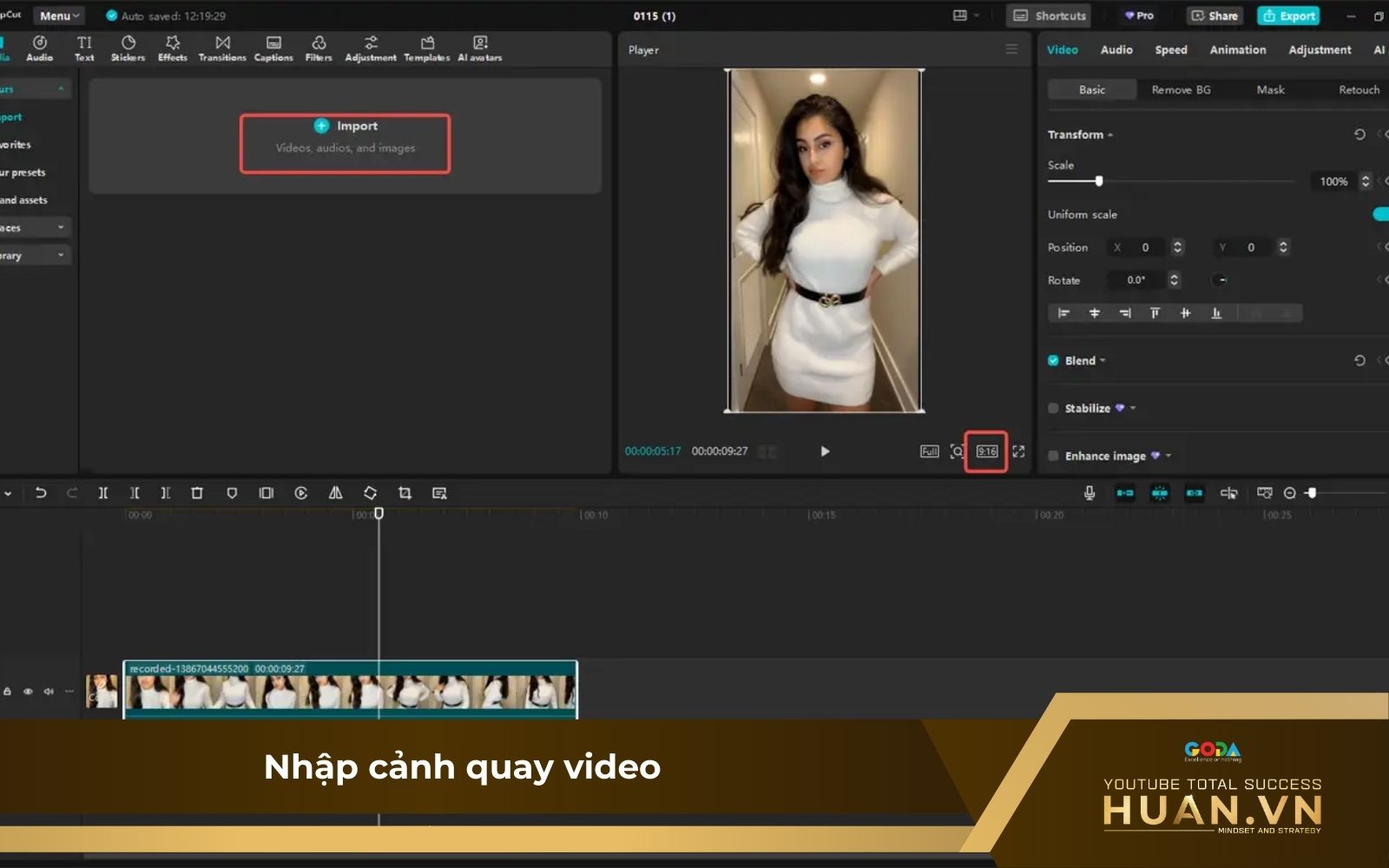
Task: Toggle Uniform scale off
Action: [1382, 214]
